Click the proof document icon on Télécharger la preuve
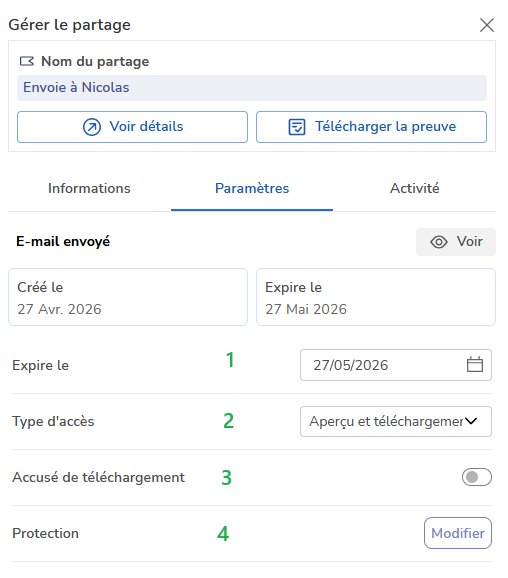The image size is (508, 578). pyautogui.click(x=297, y=127)
